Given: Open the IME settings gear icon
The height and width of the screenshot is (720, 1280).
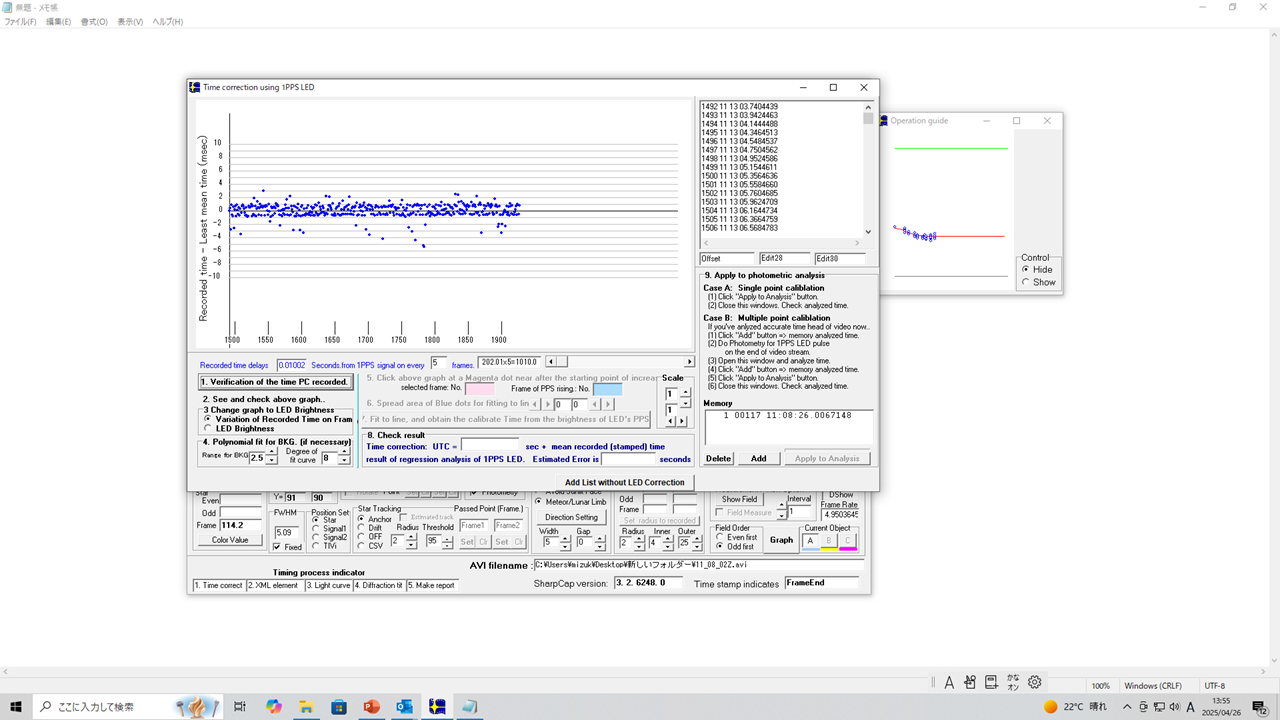Looking at the screenshot, I should click(1035, 682).
